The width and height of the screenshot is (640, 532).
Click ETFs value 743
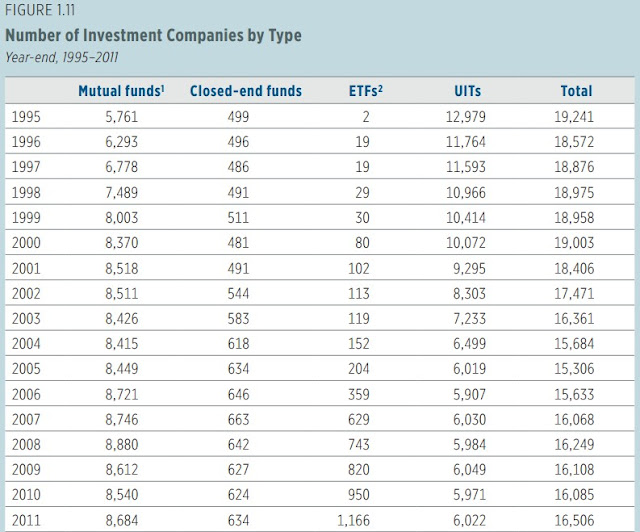coord(359,444)
